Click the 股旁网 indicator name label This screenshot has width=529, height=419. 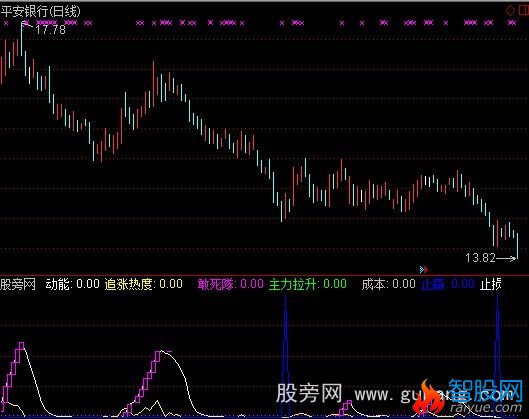click(18, 284)
